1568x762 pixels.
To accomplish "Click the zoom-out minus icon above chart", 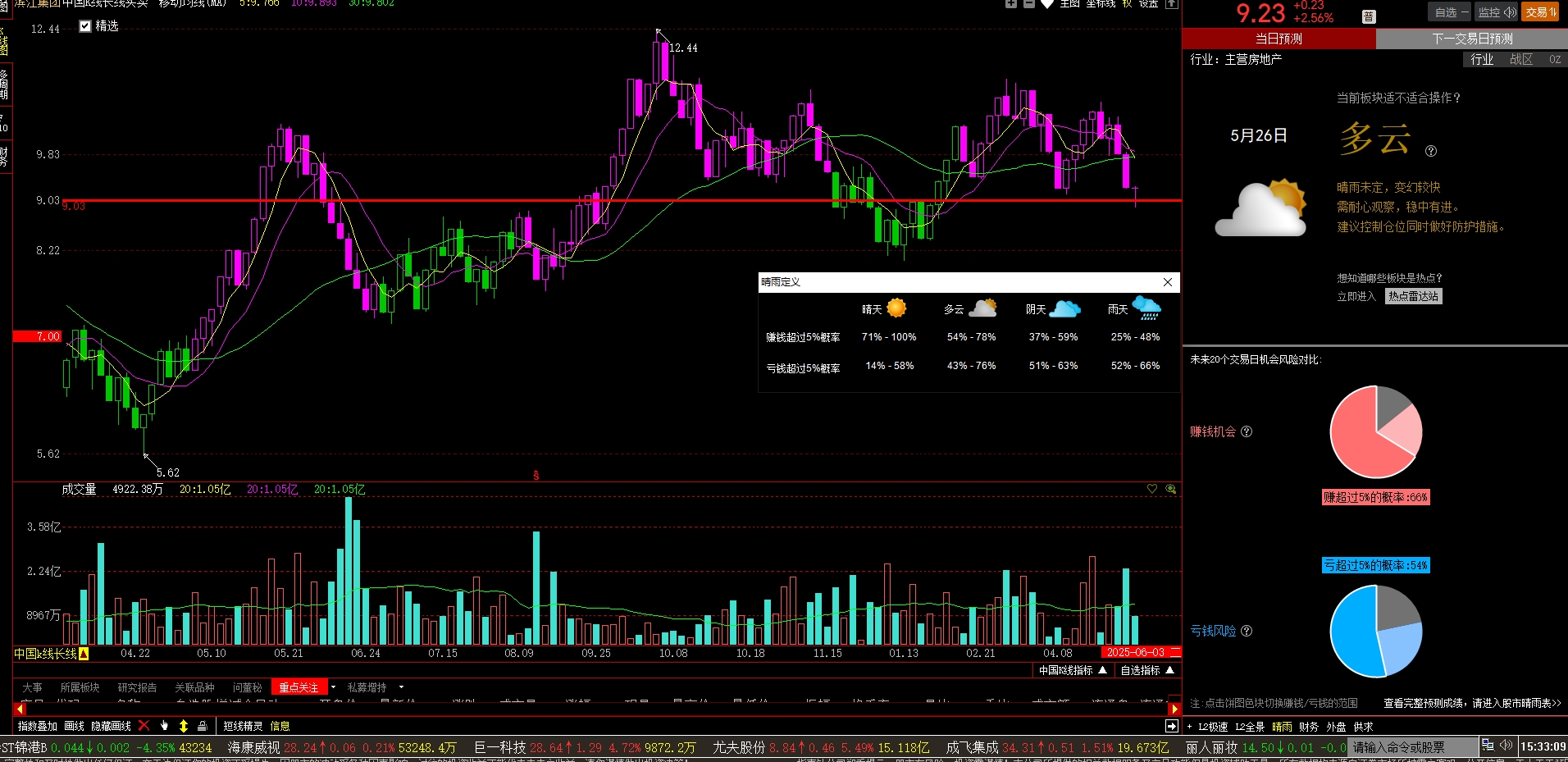I will tap(1029, 4).
